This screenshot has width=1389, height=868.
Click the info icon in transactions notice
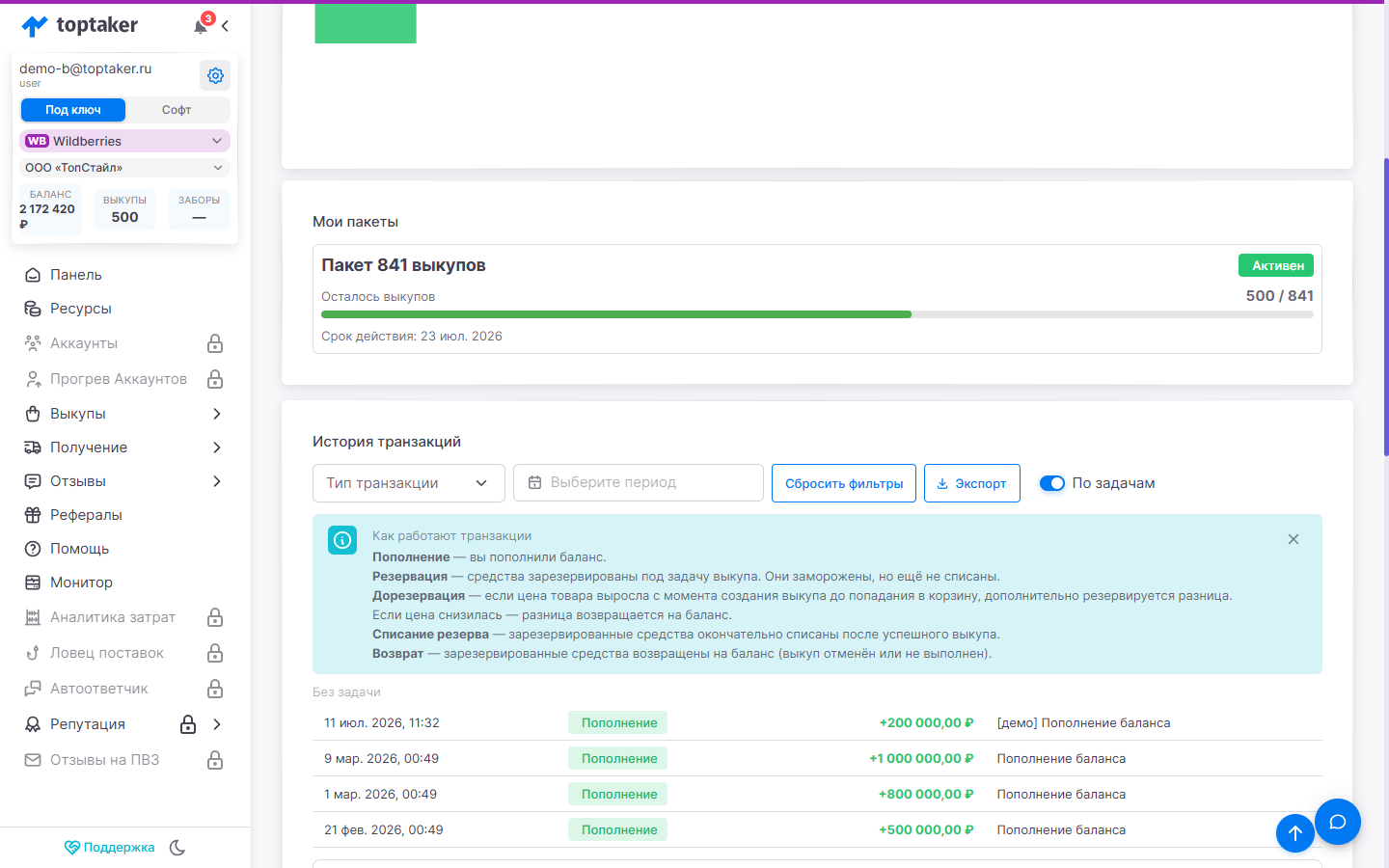pyautogui.click(x=342, y=540)
